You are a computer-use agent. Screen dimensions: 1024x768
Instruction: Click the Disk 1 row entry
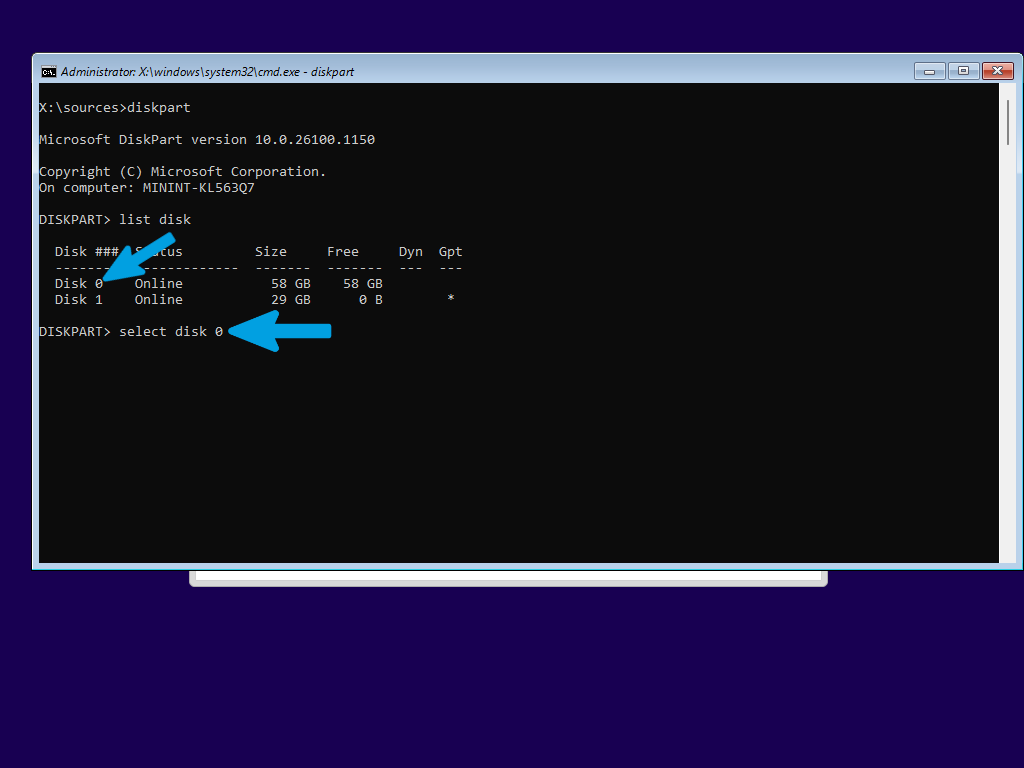tap(255, 300)
